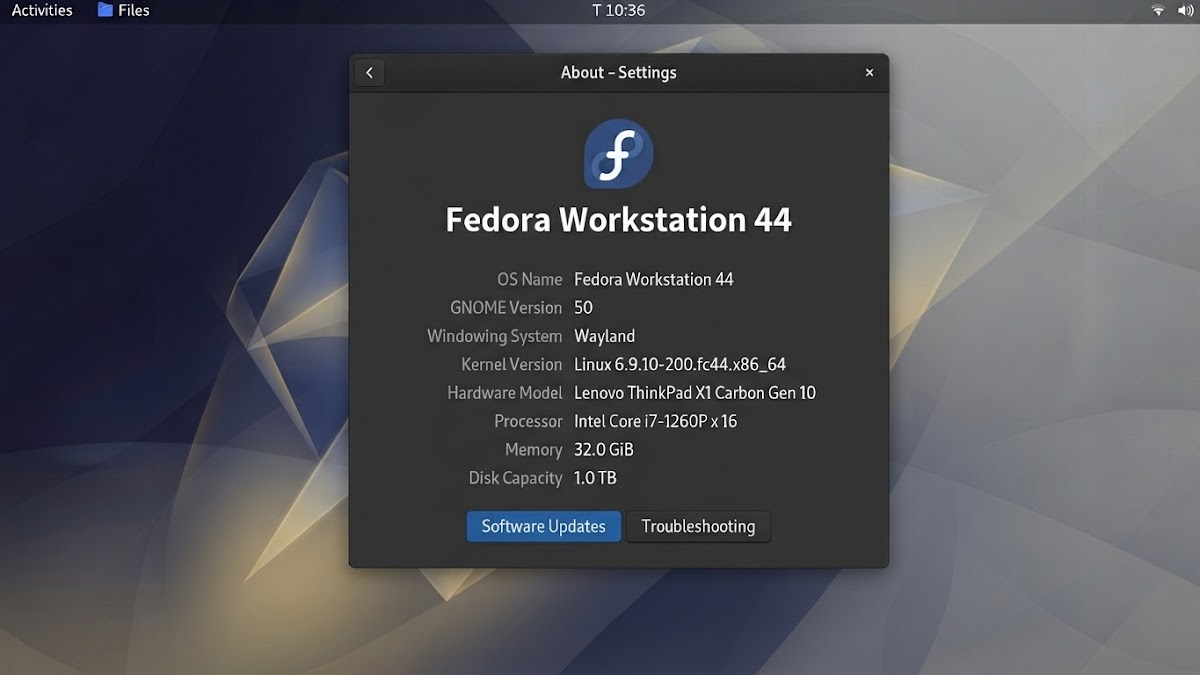1200x675 pixels.
Task: Open the clock showing T 10:36
Action: click(x=619, y=11)
